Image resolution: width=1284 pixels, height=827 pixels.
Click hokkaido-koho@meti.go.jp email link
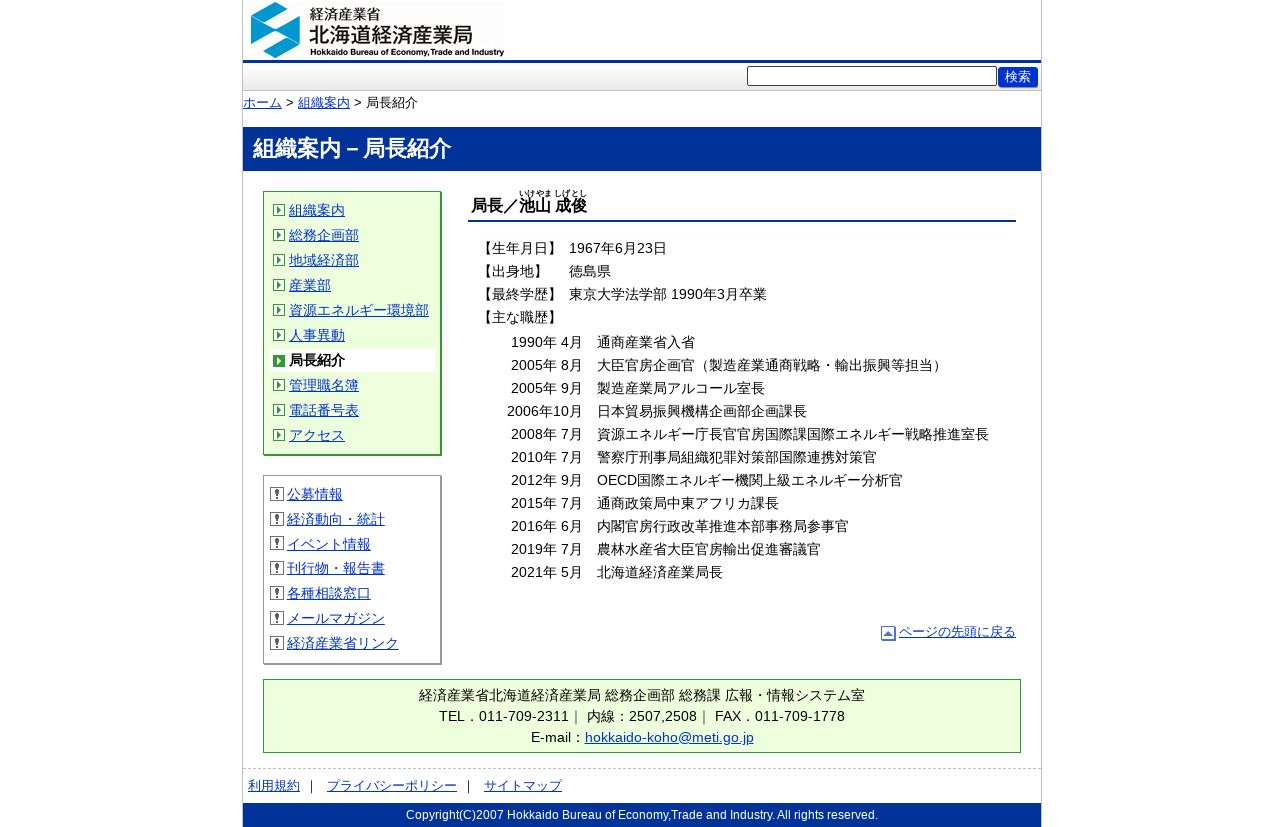click(x=669, y=737)
